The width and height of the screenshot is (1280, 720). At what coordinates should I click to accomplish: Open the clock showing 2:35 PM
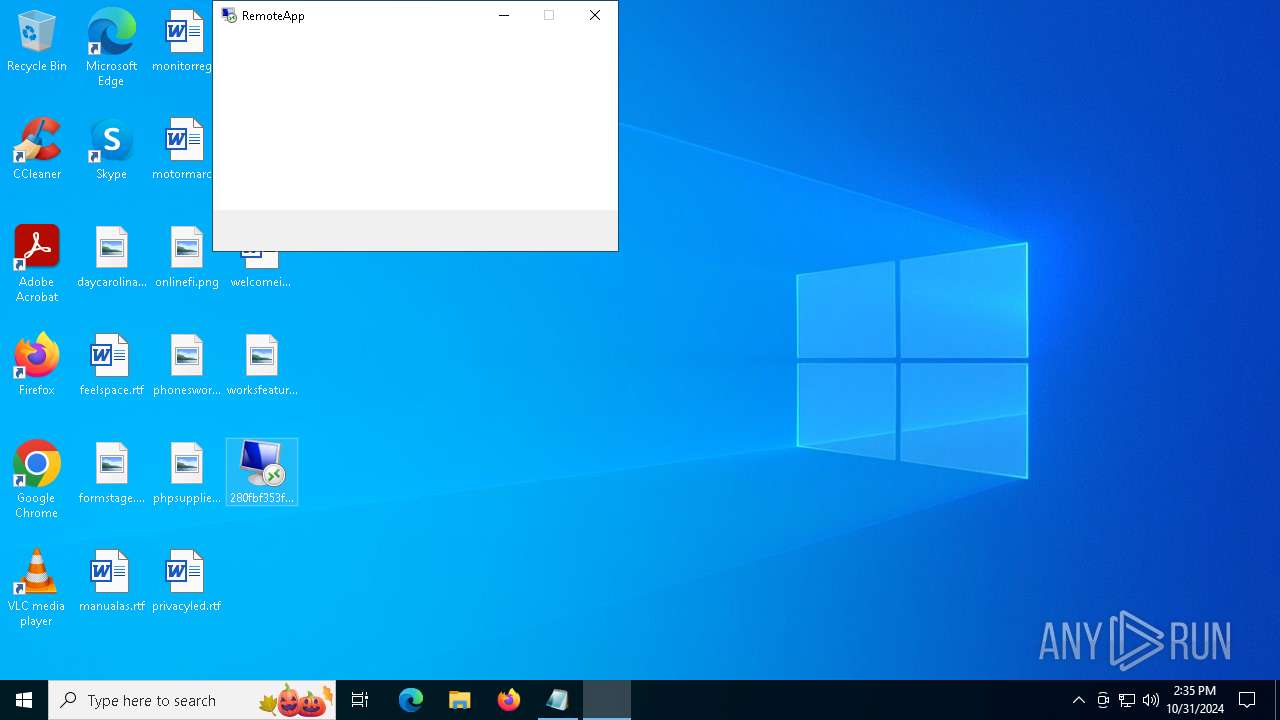1195,700
